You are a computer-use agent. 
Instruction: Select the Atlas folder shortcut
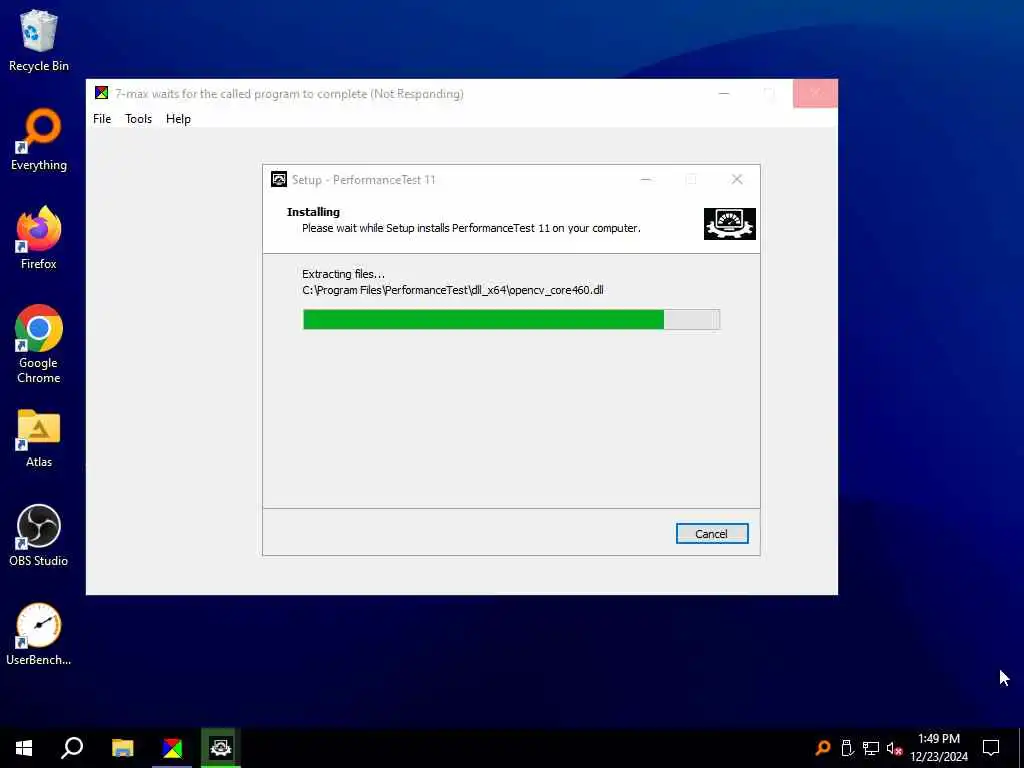pos(39,438)
